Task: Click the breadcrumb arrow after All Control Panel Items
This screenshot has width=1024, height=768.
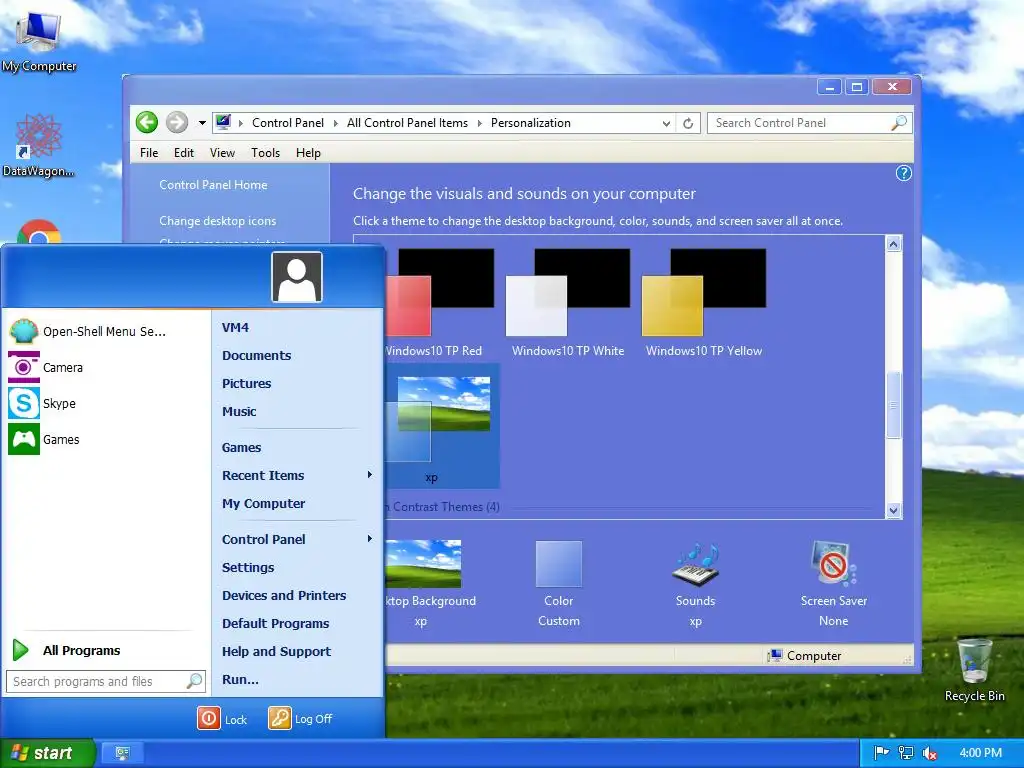Action: (479, 123)
